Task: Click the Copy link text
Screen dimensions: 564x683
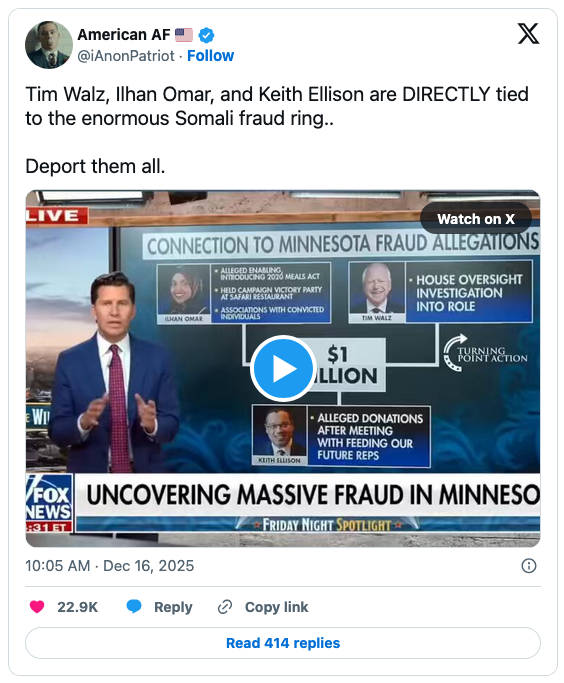Action: pos(277,607)
